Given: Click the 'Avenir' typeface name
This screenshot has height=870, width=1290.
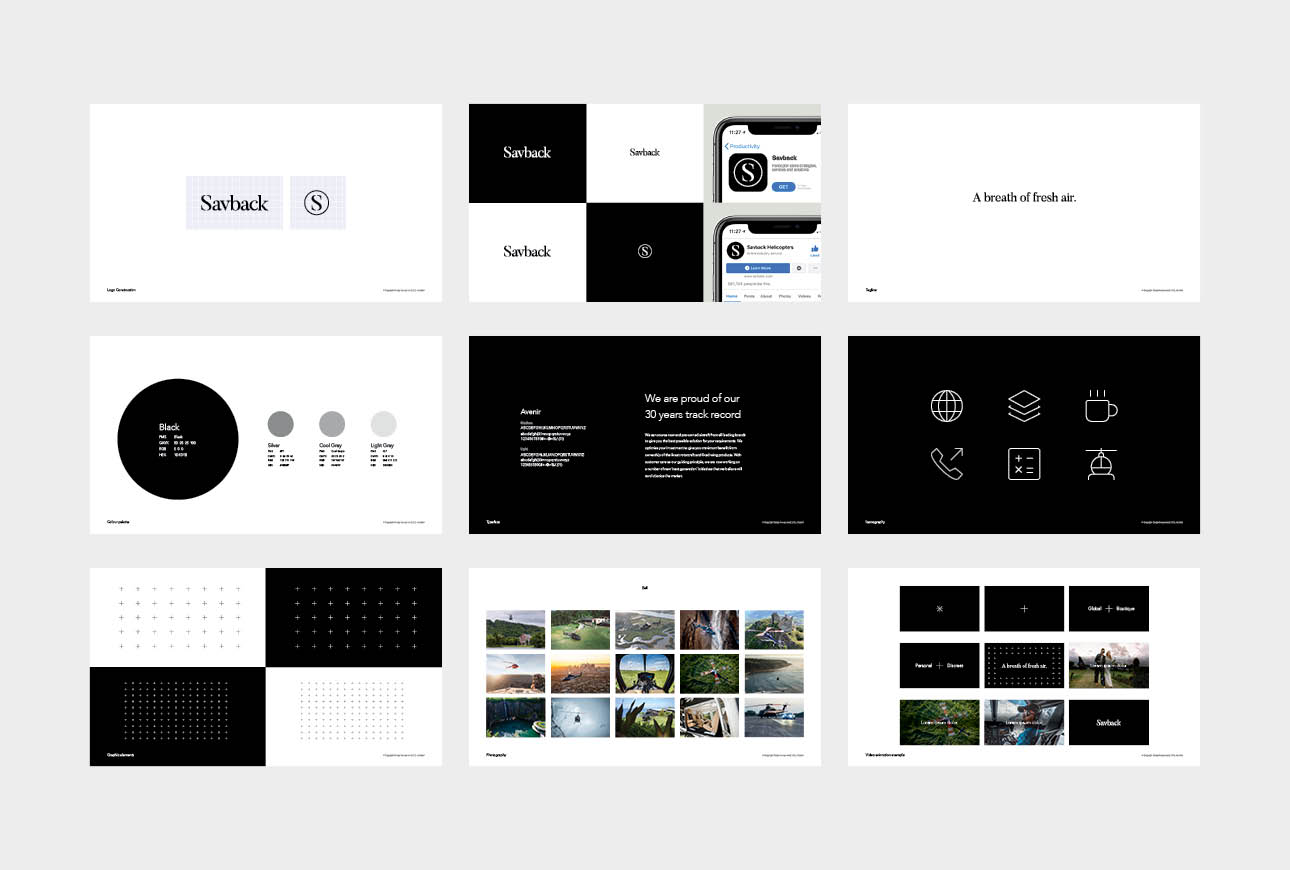Looking at the screenshot, I should click(x=530, y=411).
